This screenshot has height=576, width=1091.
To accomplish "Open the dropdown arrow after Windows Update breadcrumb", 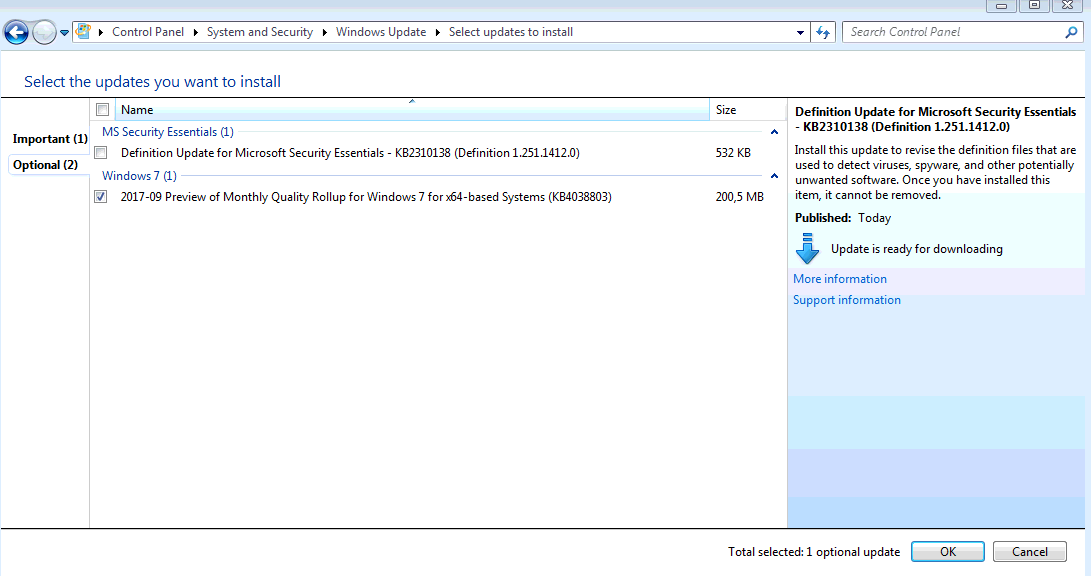I will pyautogui.click(x=438, y=32).
